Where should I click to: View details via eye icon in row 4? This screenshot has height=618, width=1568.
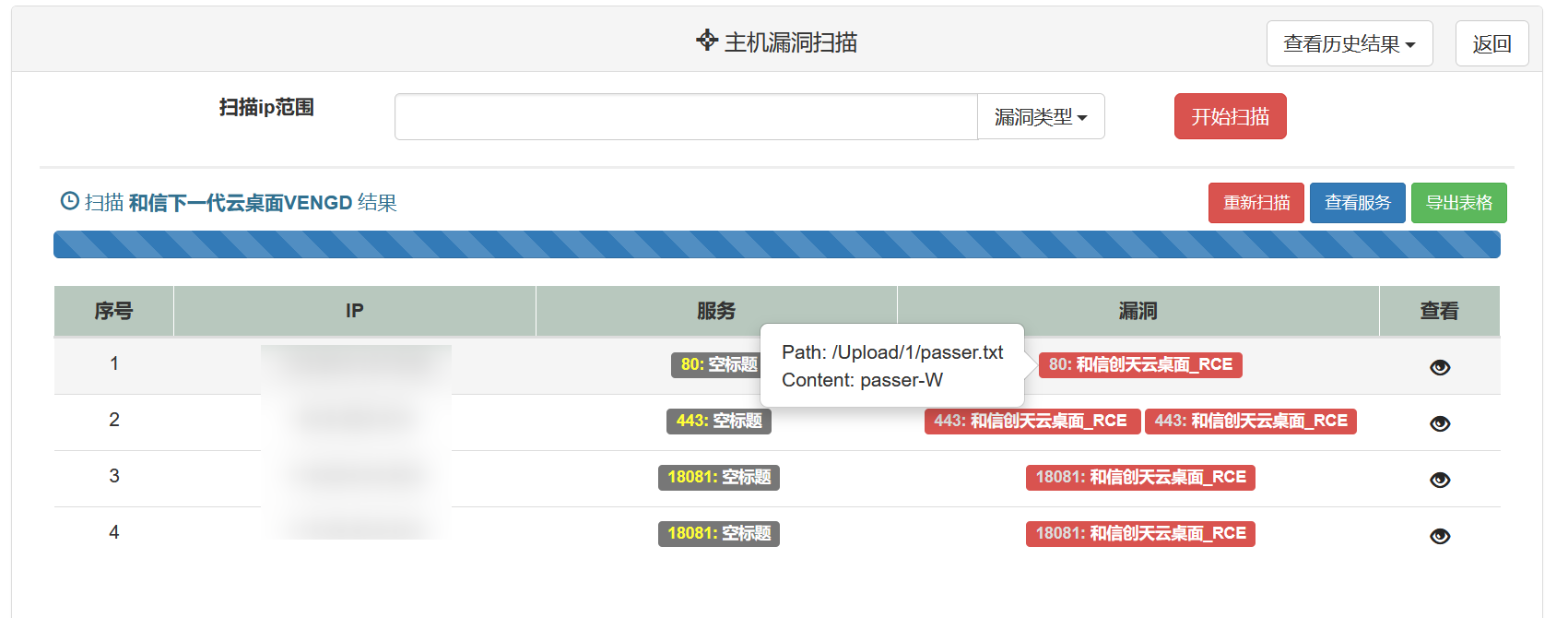(x=1440, y=536)
